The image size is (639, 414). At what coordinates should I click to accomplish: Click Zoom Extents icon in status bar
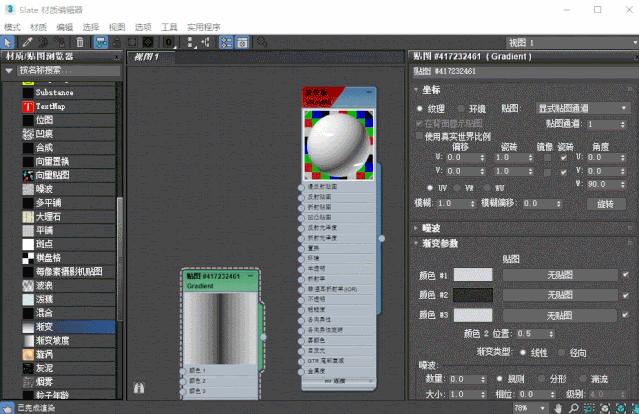605,407
